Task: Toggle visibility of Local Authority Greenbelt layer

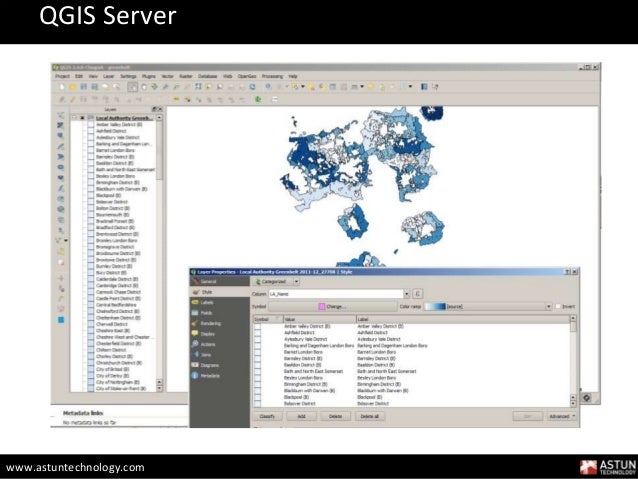Action: (x=82, y=118)
